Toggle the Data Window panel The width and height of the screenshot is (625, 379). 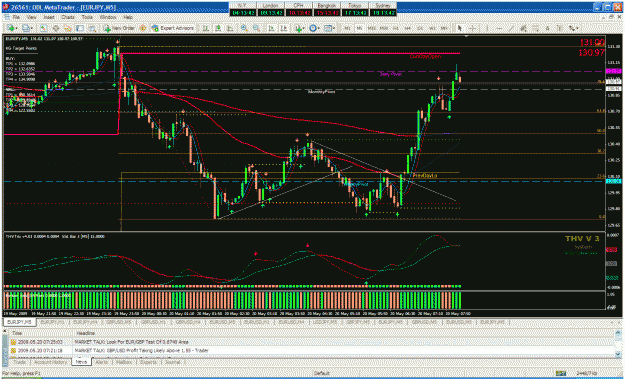pyautogui.click(x=56, y=28)
